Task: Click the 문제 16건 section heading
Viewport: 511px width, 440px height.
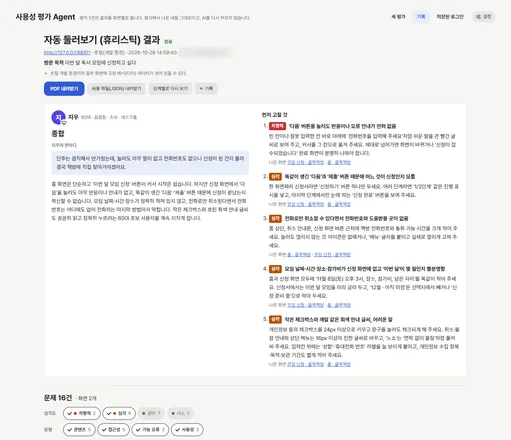Action: coord(58,398)
